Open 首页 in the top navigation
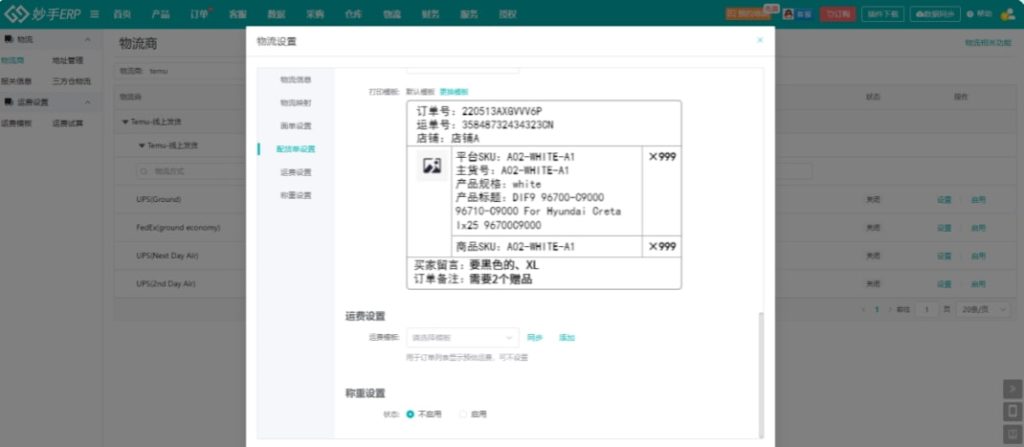The width and height of the screenshot is (1024, 447). (121, 14)
